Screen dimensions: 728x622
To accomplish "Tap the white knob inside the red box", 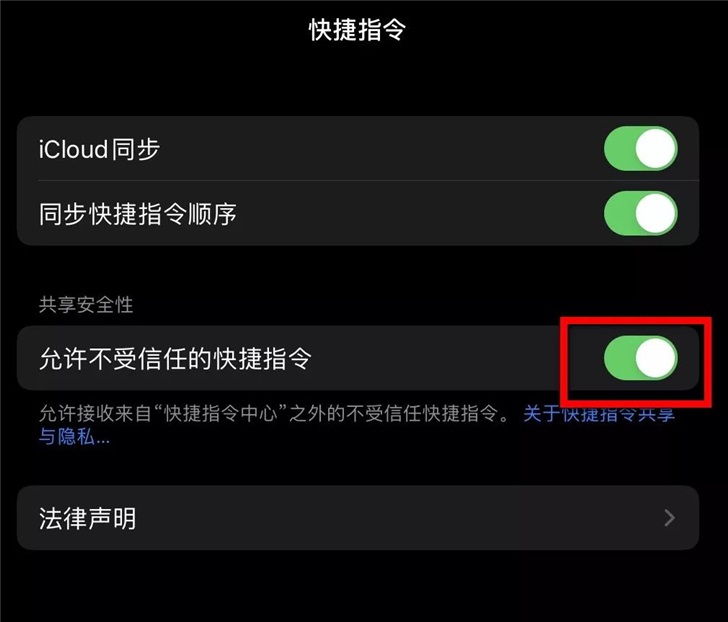I will pyautogui.click(x=655, y=358).
